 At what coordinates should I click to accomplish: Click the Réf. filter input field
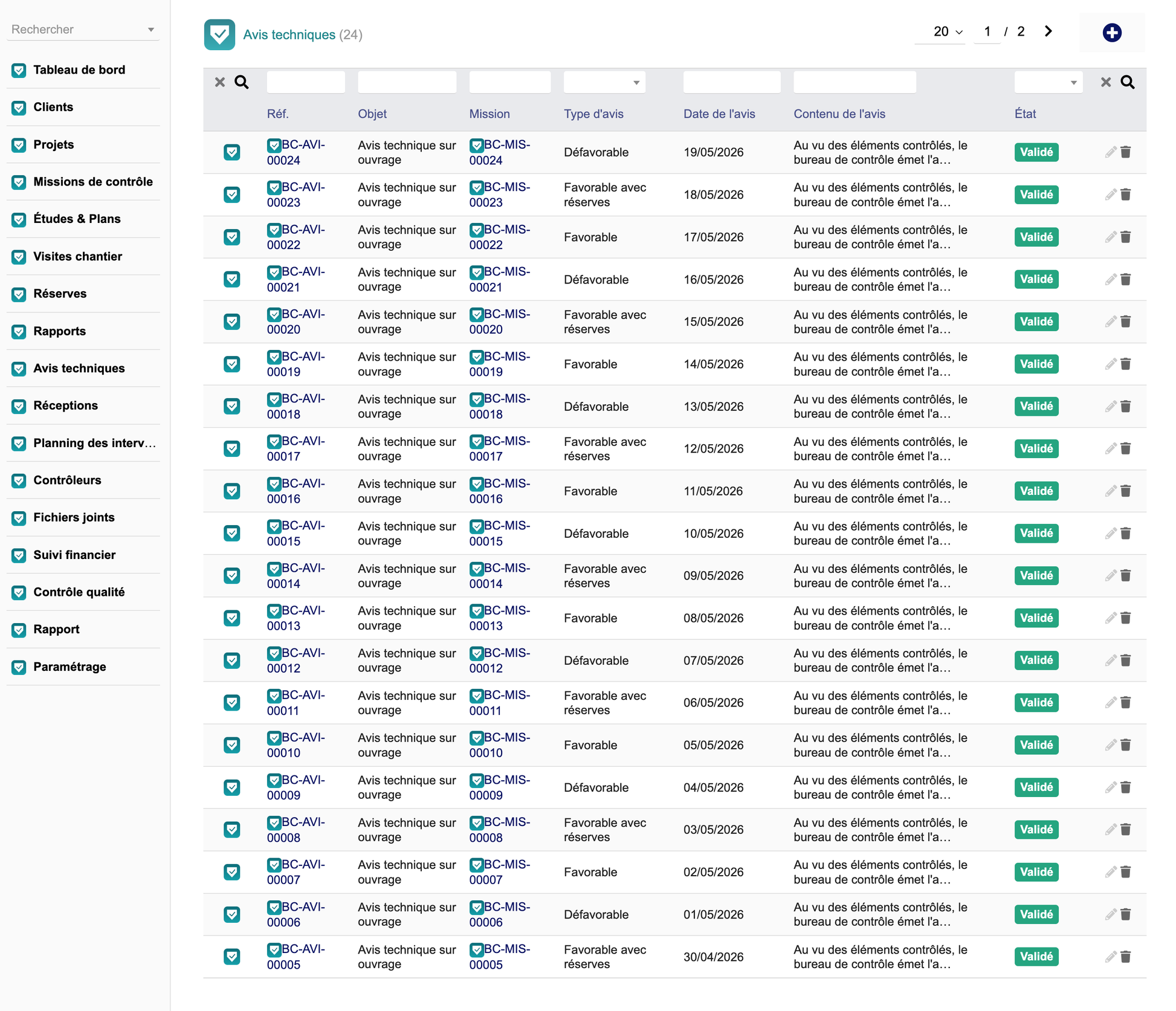tap(306, 82)
